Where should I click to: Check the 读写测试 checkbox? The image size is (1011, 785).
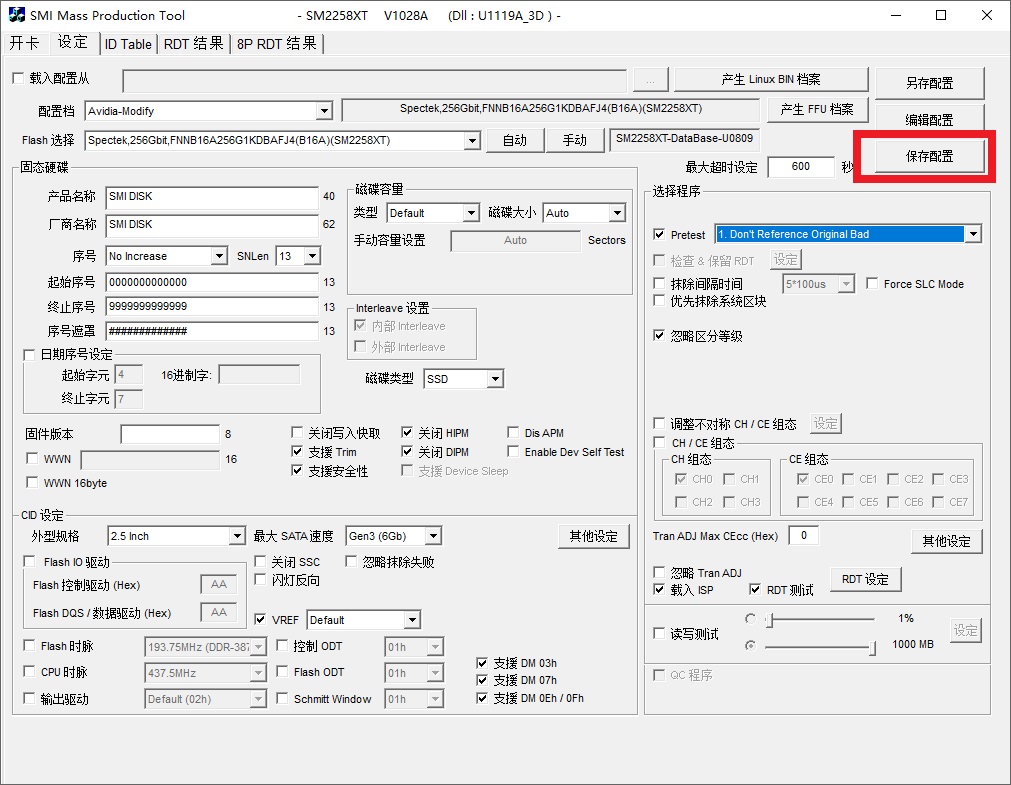pyautogui.click(x=659, y=633)
